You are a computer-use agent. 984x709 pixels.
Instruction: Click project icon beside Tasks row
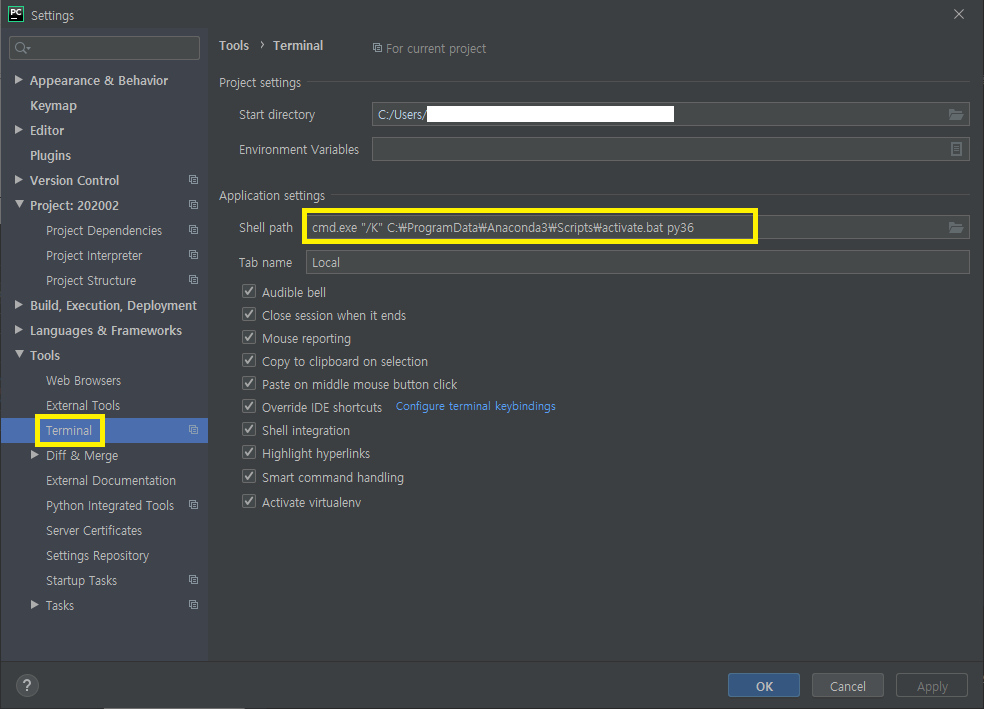click(193, 605)
